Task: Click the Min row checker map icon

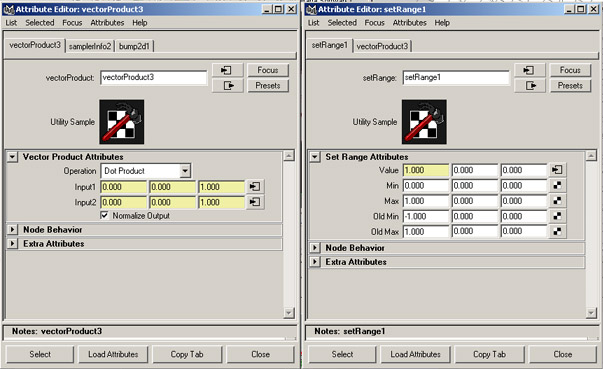Action: pos(557,185)
